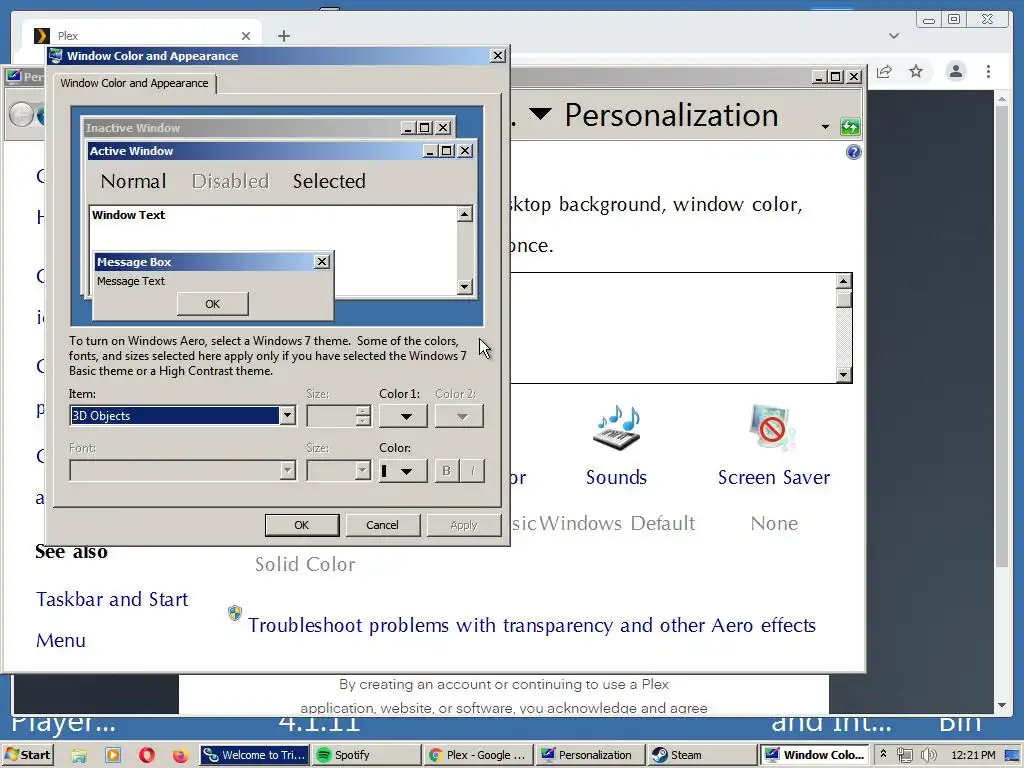The image size is (1024, 768).
Task: Click the green refresh button in Personalization
Action: click(850, 127)
